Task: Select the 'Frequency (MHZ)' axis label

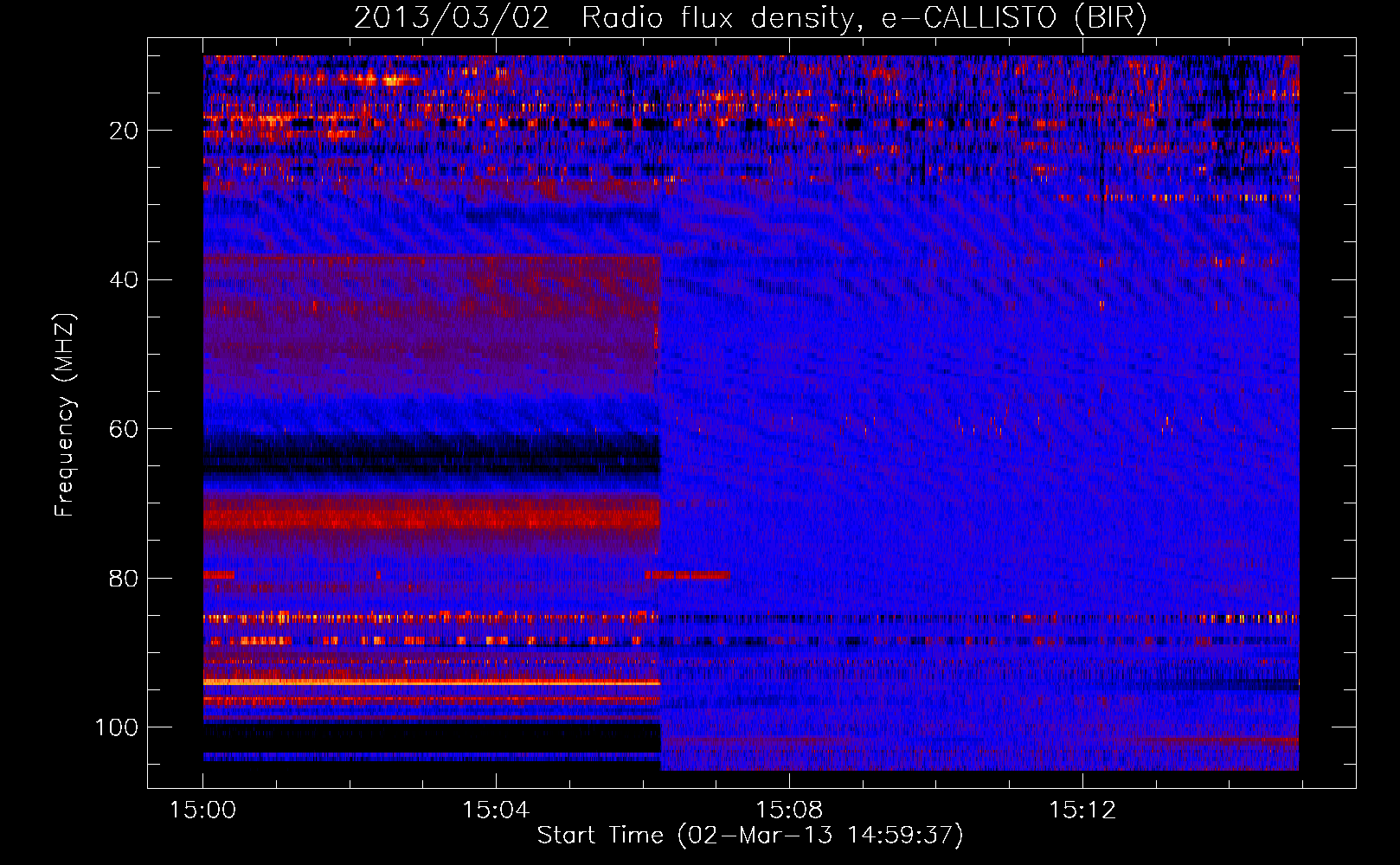Action: tap(65, 414)
